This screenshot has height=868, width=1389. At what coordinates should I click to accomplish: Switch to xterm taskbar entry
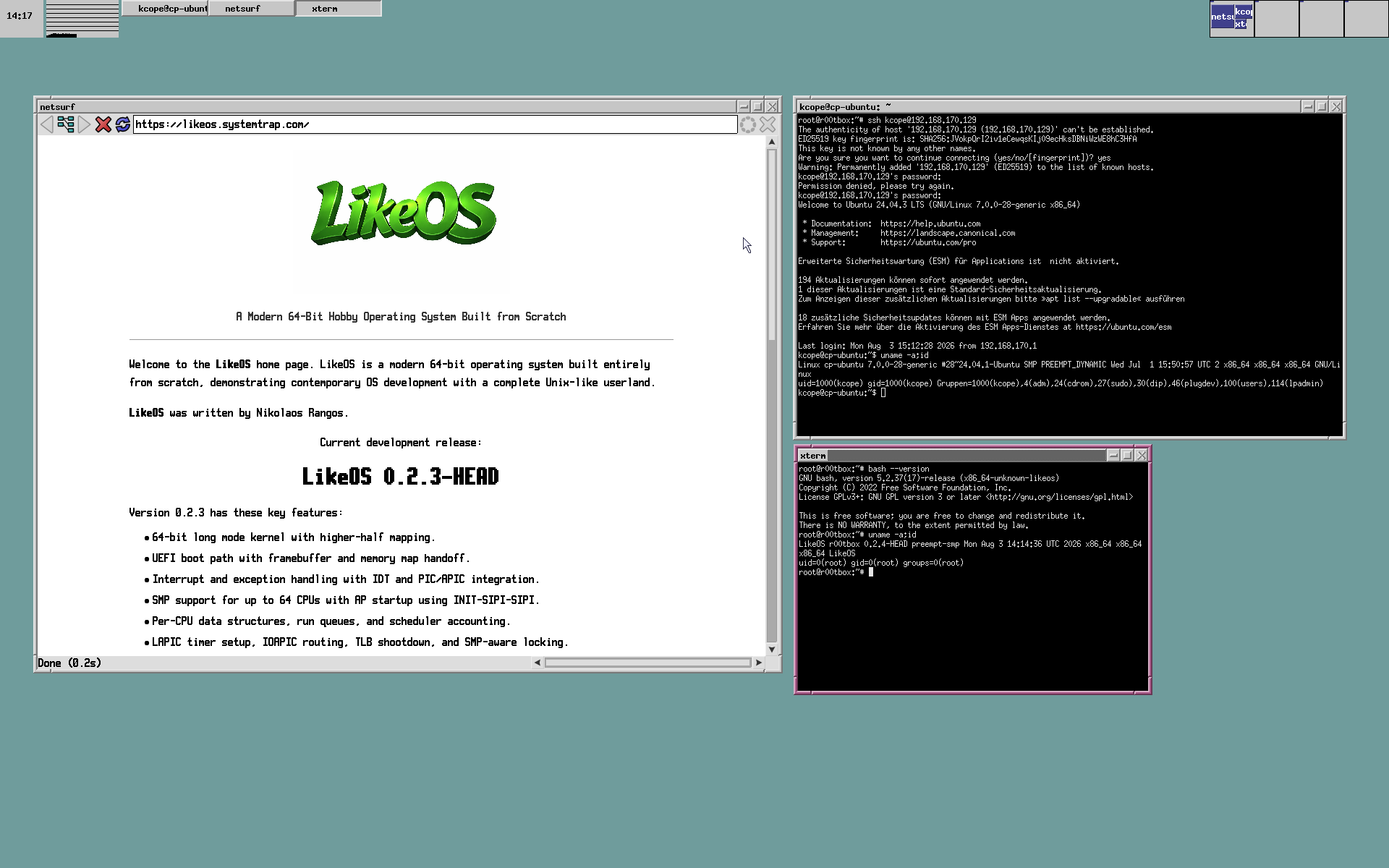pyautogui.click(x=339, y=9)
